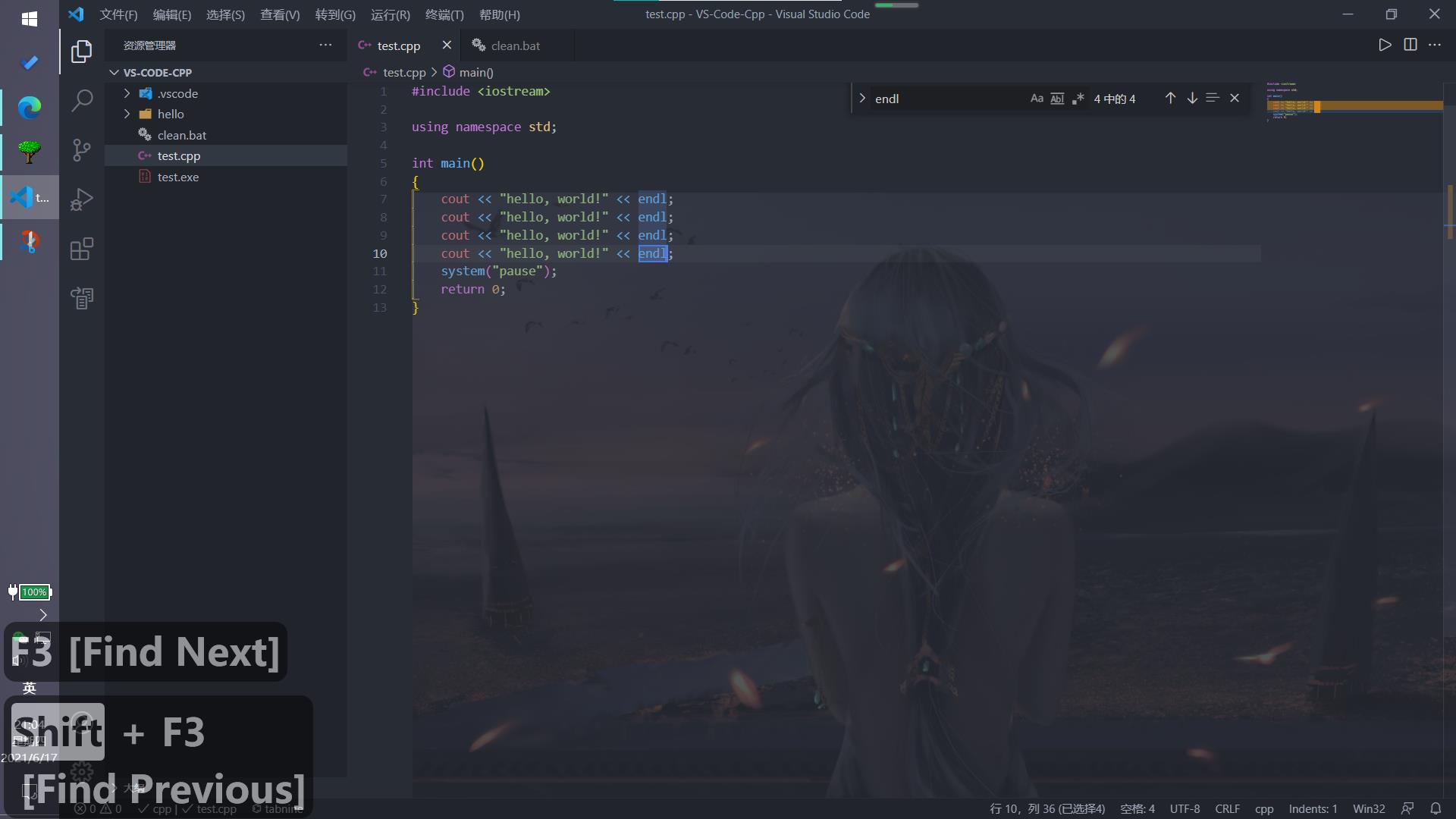Open the sixth activity bar icon below Extensions
1456x819 pixels.
coord(82,298)
